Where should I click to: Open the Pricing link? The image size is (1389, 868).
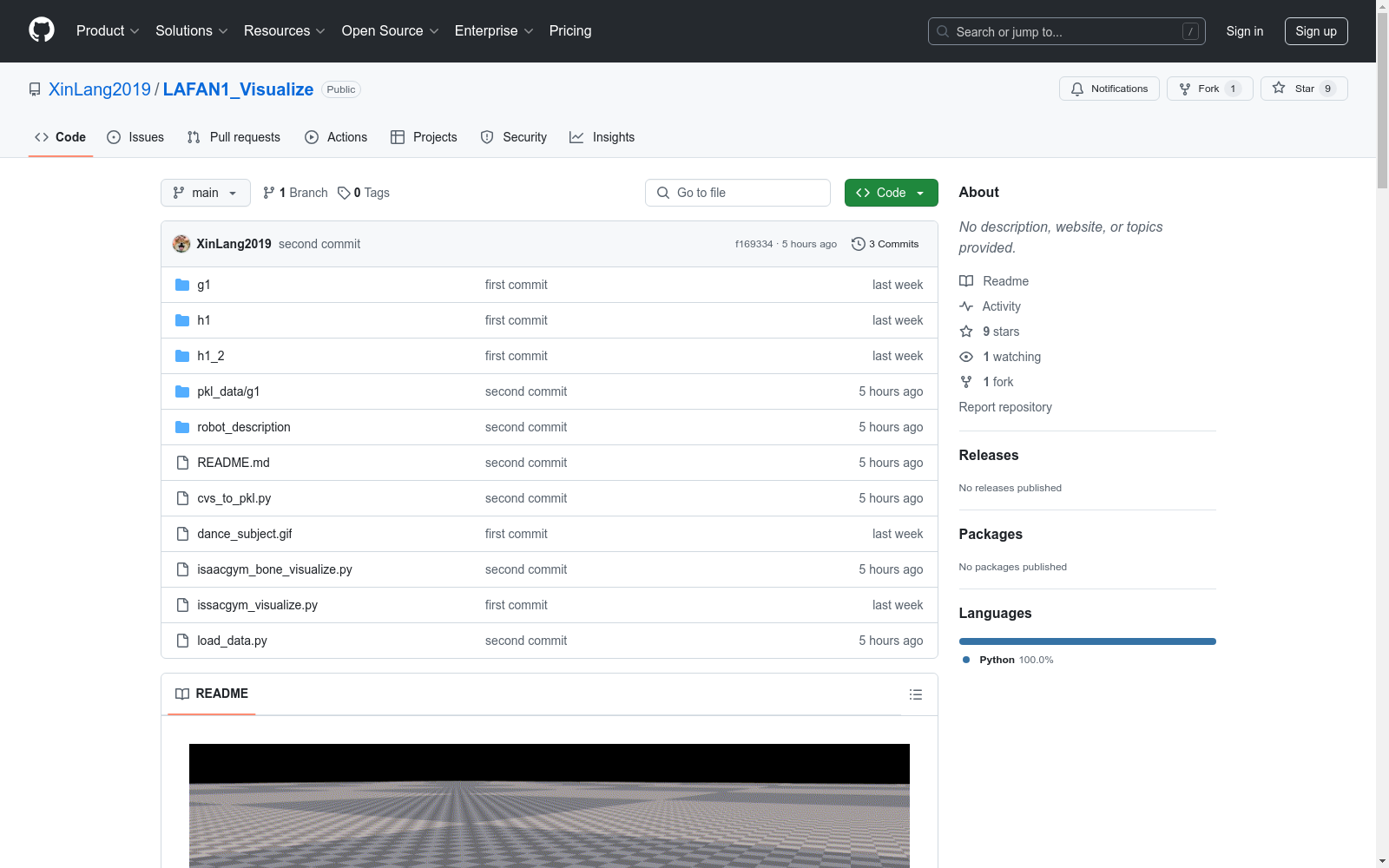tap(570, 30)
